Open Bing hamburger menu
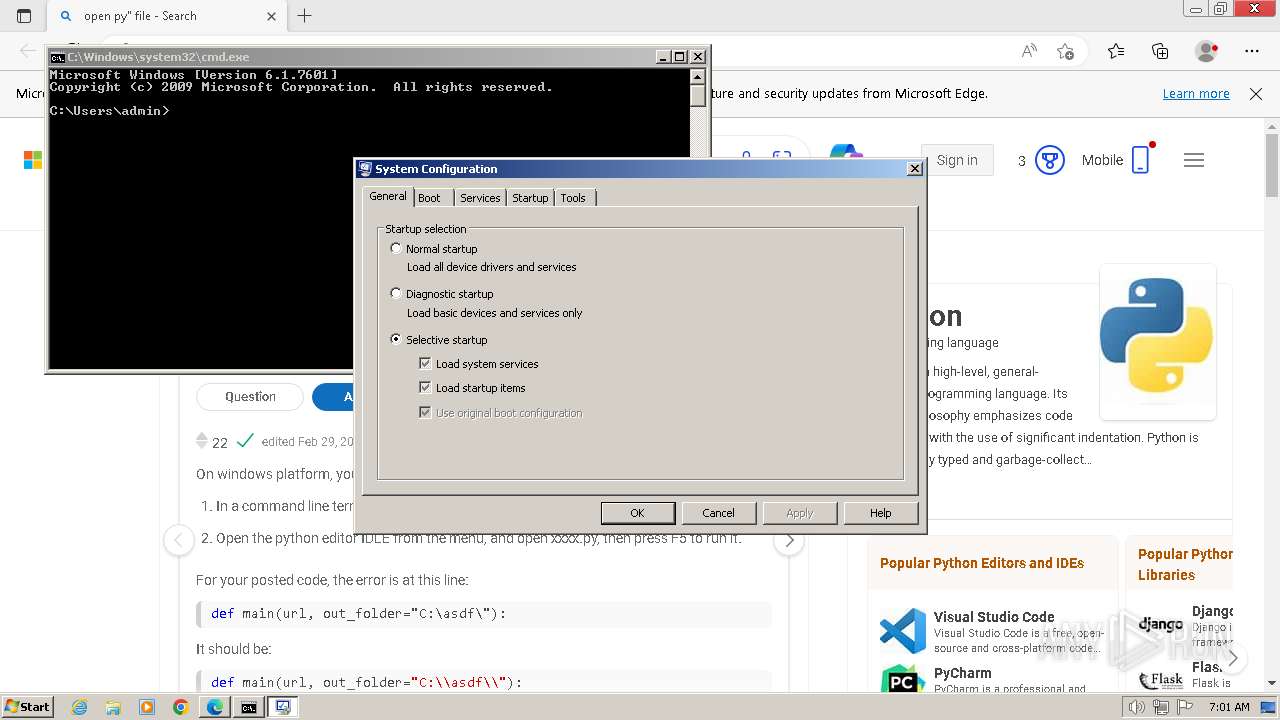 pos(1194,160)
